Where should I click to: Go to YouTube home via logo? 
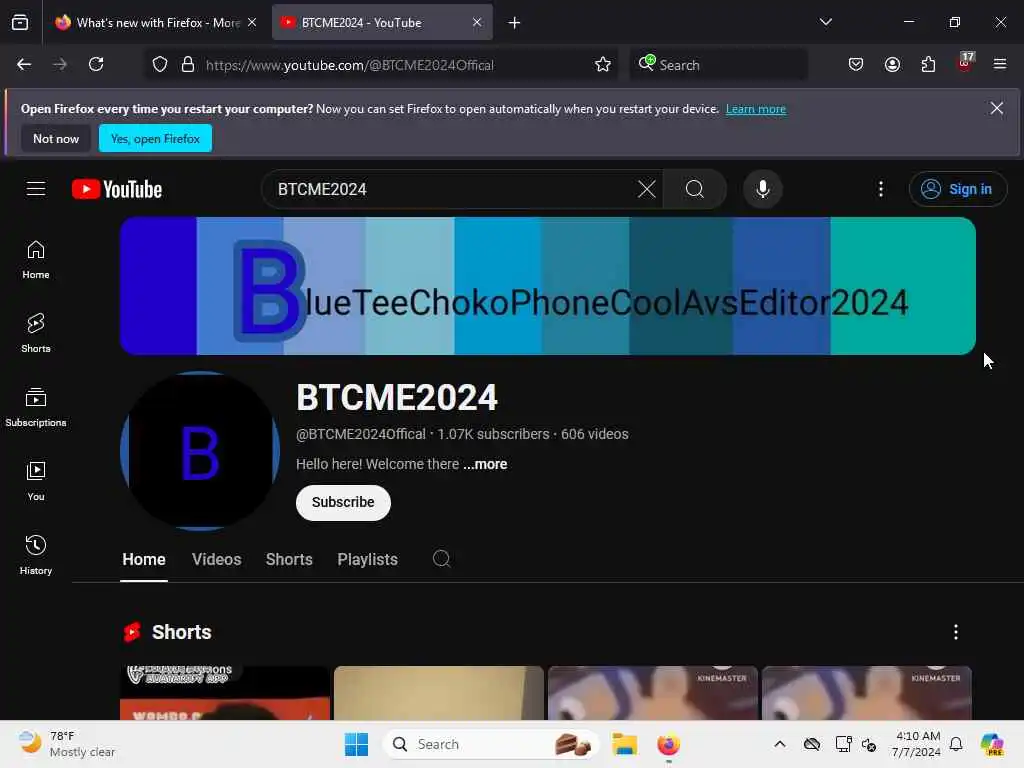pyautogui.click(x=117, y=189)
